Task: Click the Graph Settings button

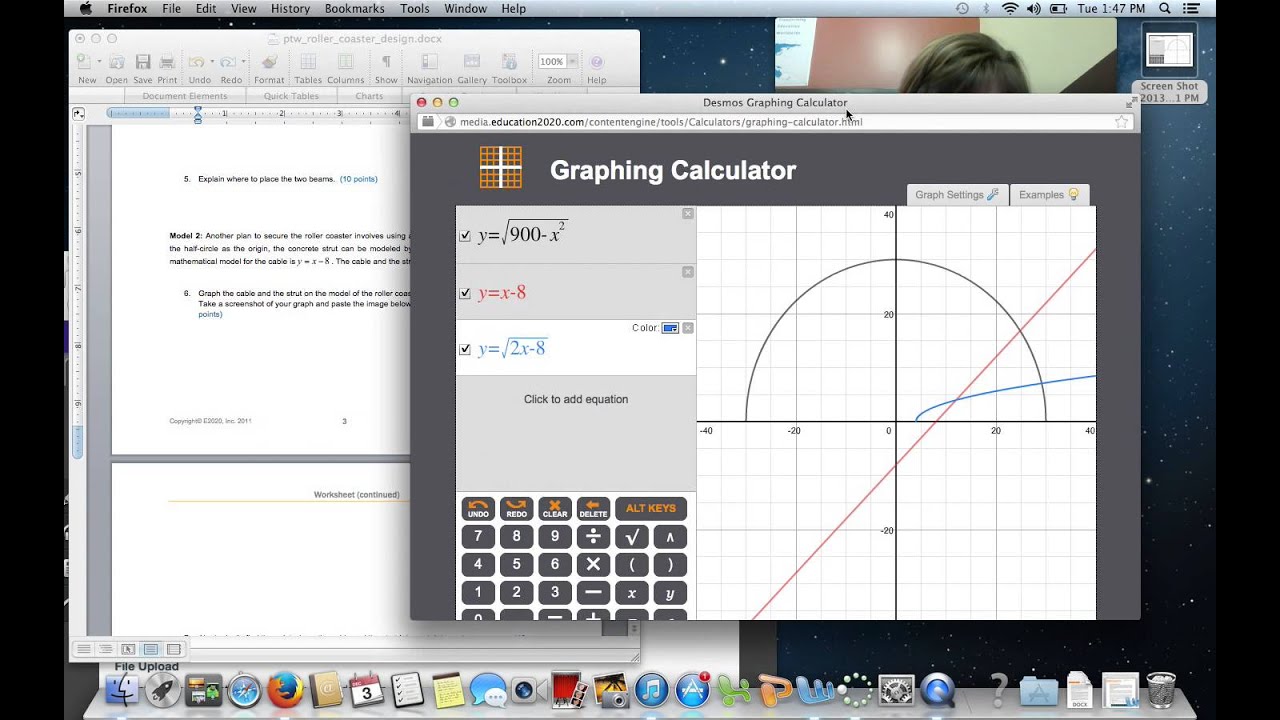Action: tap(957, 195)
